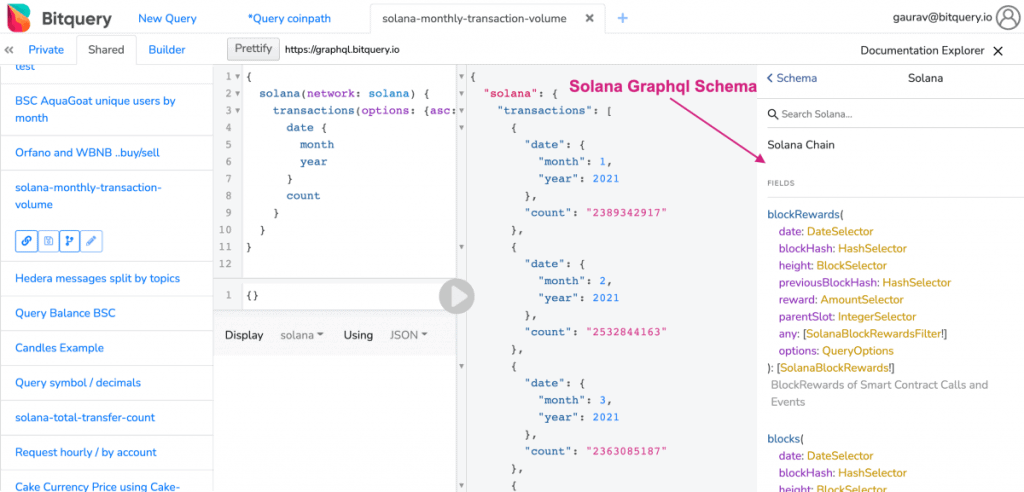Click the search magnifier icon in docs

click(x=773, y=114)
